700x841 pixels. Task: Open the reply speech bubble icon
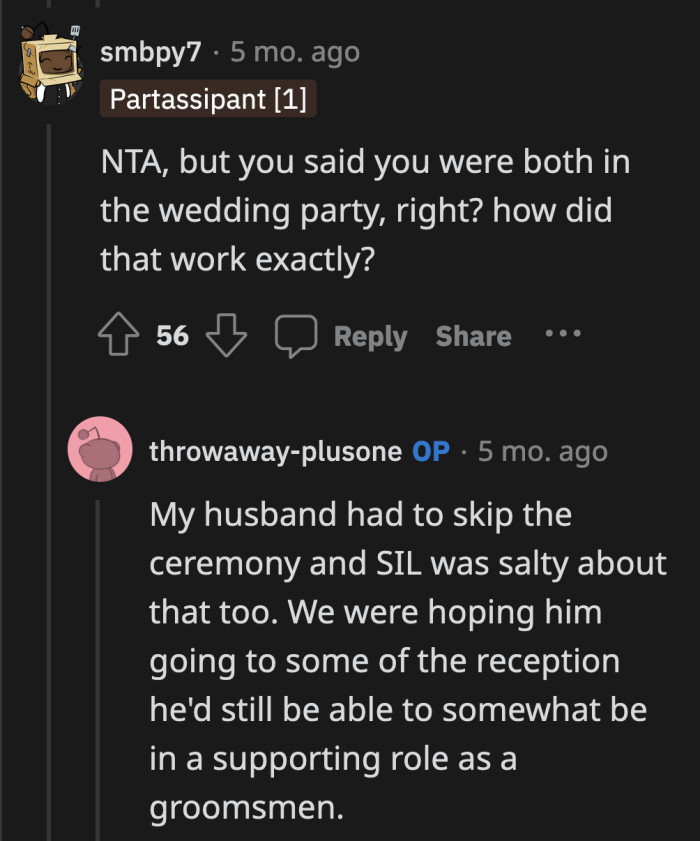[x=296, y=336]
